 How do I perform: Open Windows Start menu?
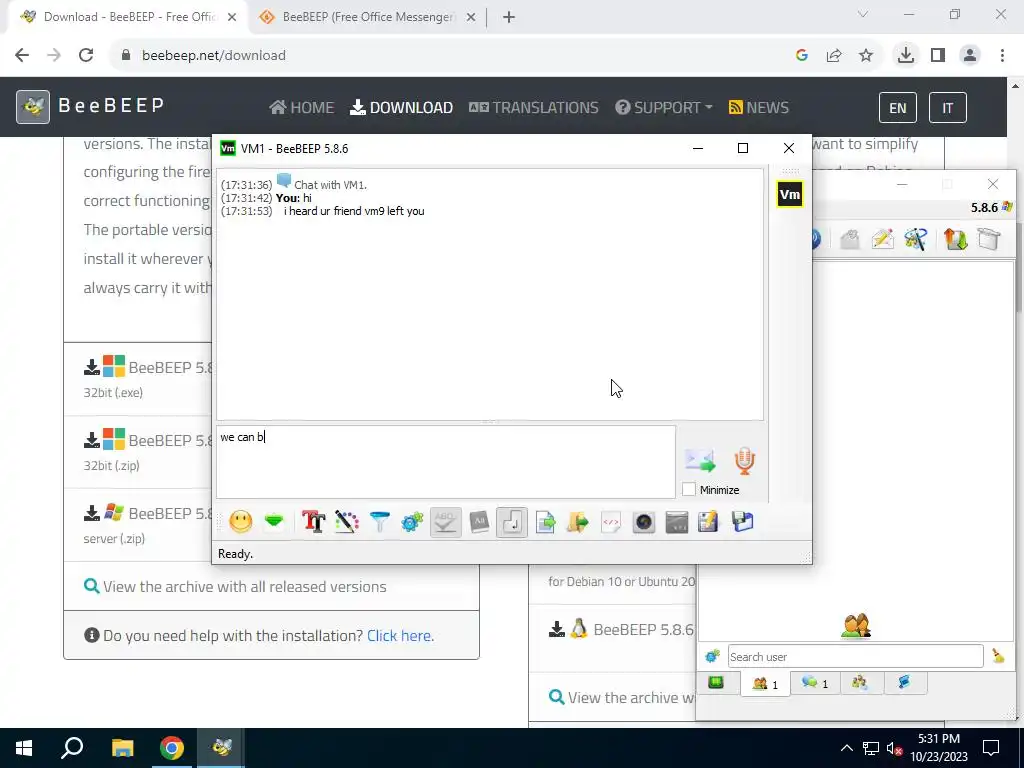coord(24,748)
